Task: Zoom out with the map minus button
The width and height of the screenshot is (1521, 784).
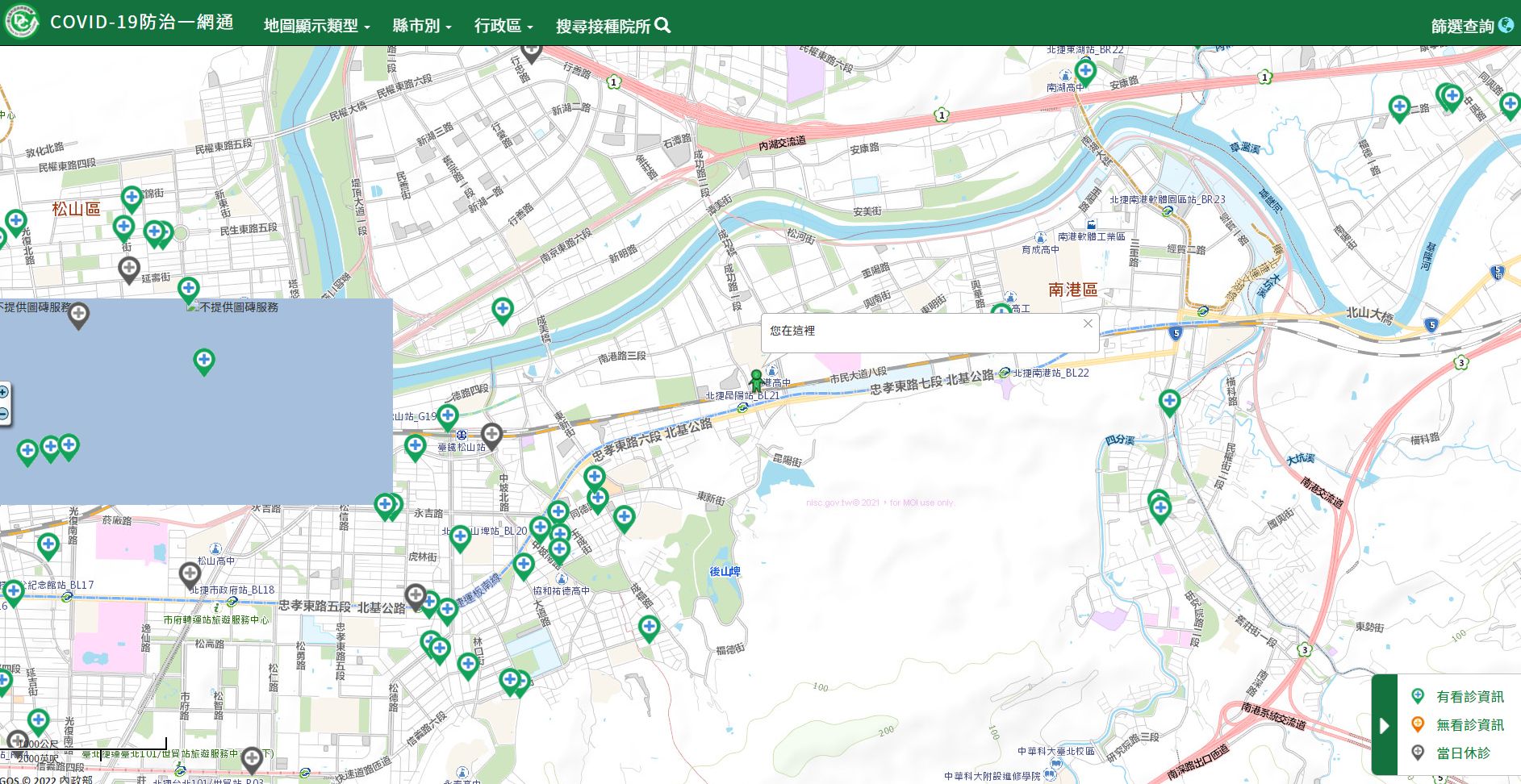Action: tap(4, 415)
